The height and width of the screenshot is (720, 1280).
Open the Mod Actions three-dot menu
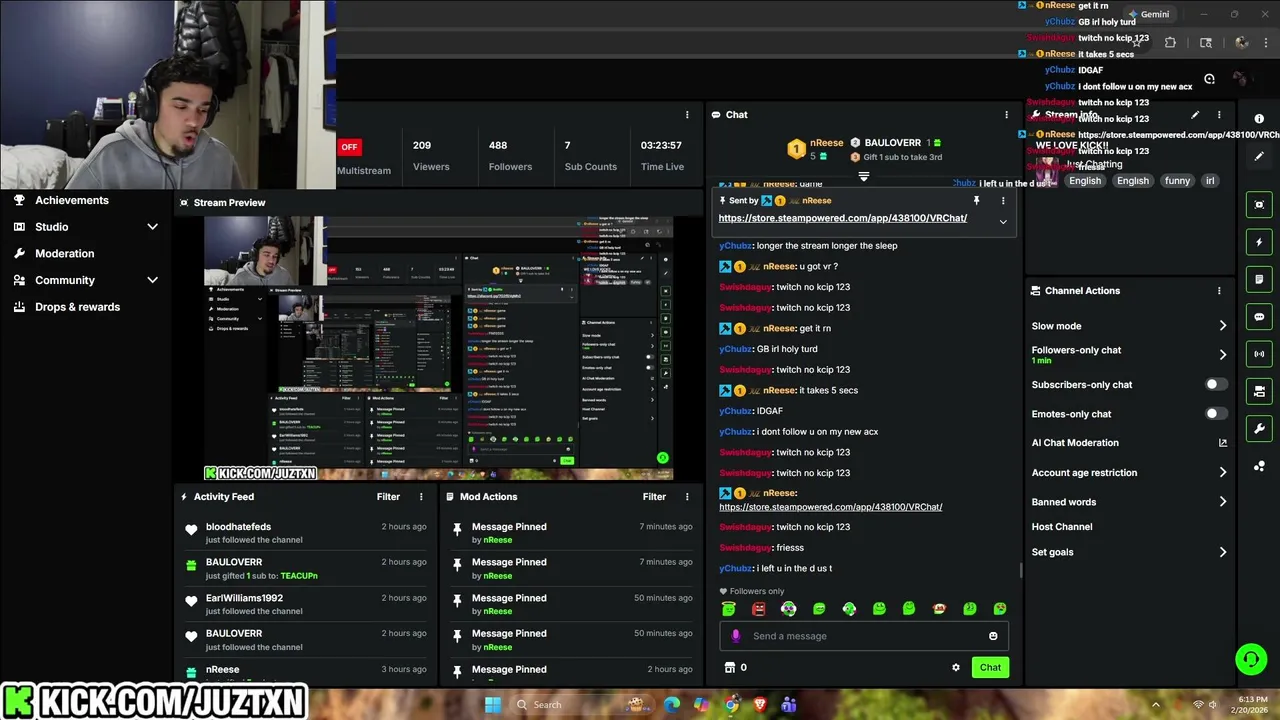tap(687, 497)
